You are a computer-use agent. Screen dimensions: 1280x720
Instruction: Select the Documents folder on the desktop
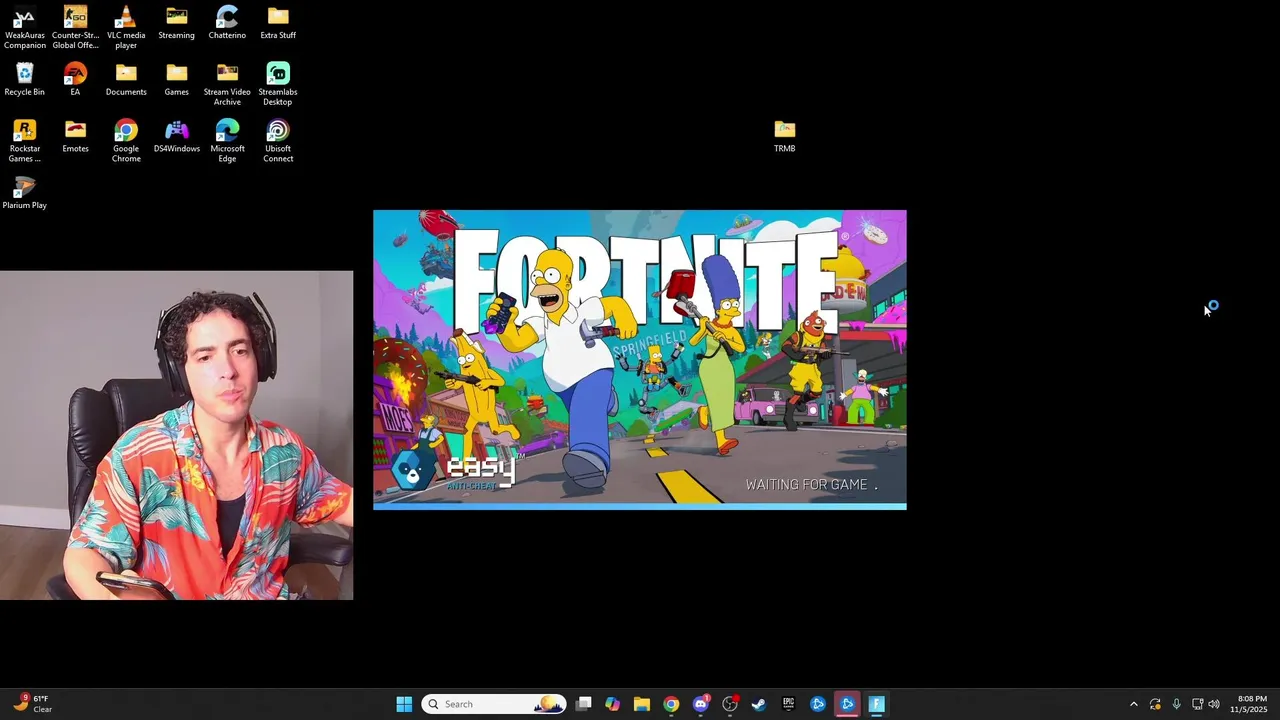[126, 80]
